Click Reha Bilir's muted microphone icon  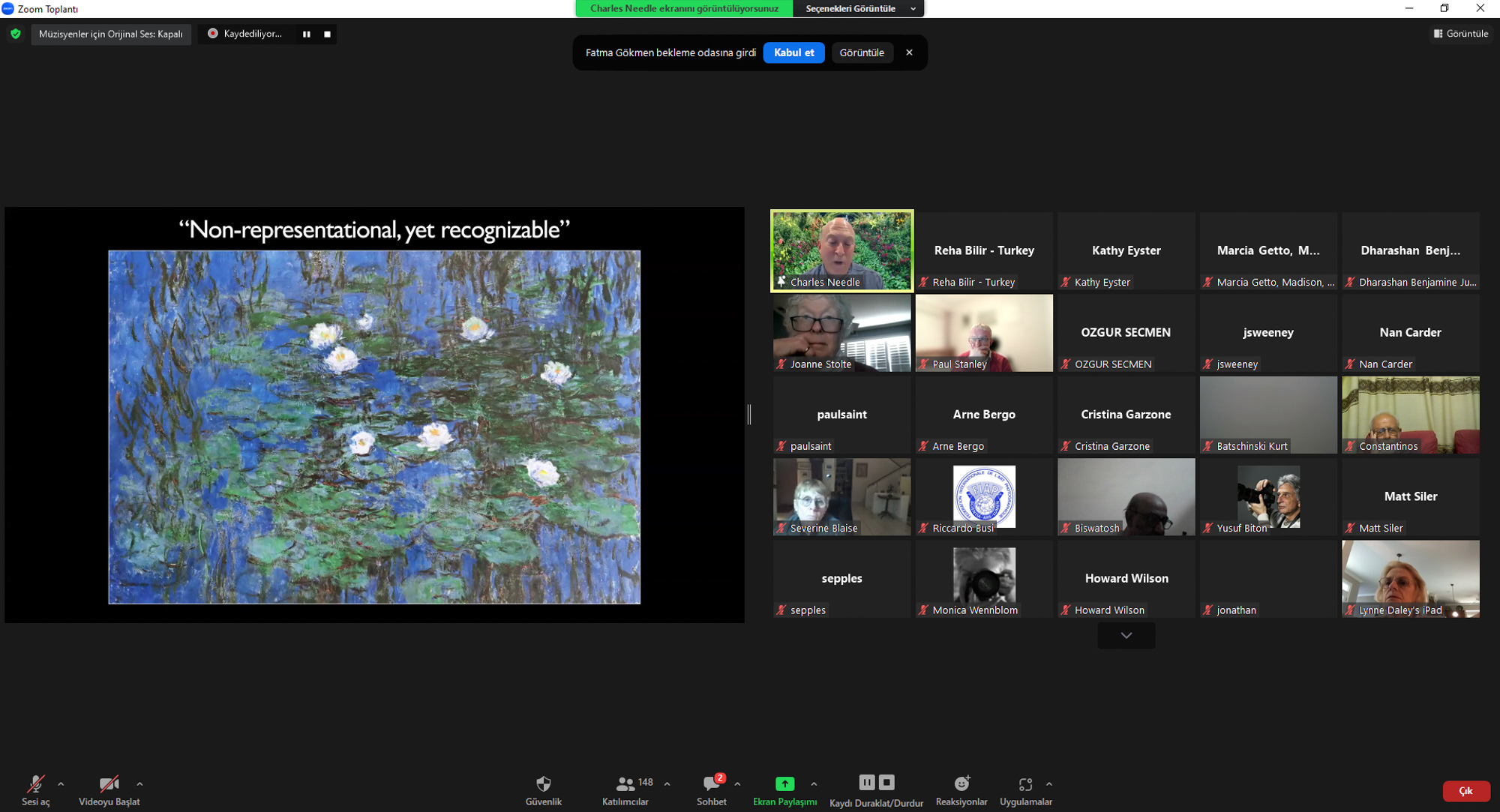(x=924, y=283)
